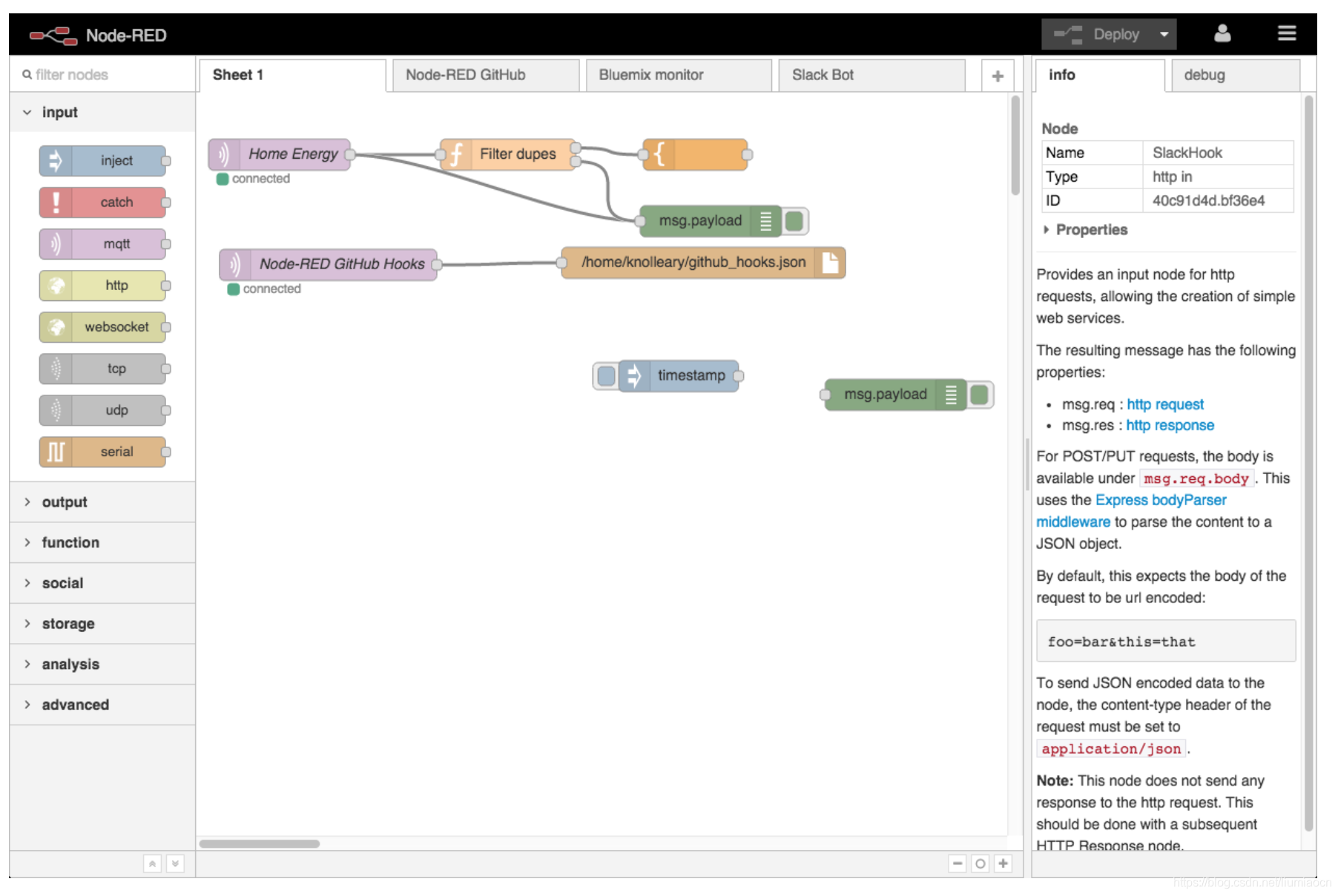The width and height of the screenshot is (1338, 896).
Task: Expand the output palette category
Action: pyautogui.click(x=102, y=502)
